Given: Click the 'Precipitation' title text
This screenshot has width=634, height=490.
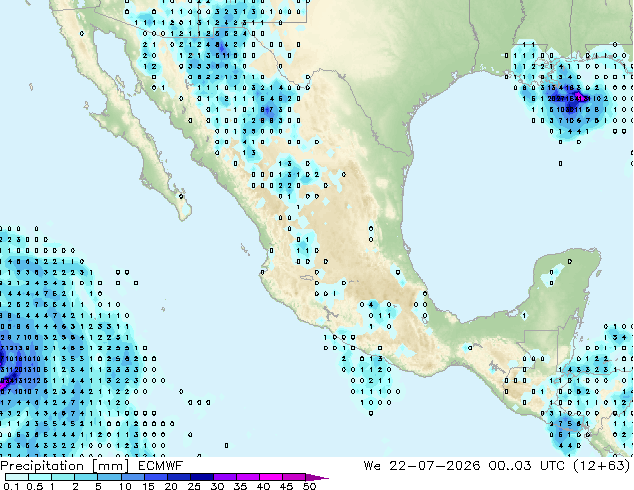Looking at the screenshot, I should (x=42, y=466).
